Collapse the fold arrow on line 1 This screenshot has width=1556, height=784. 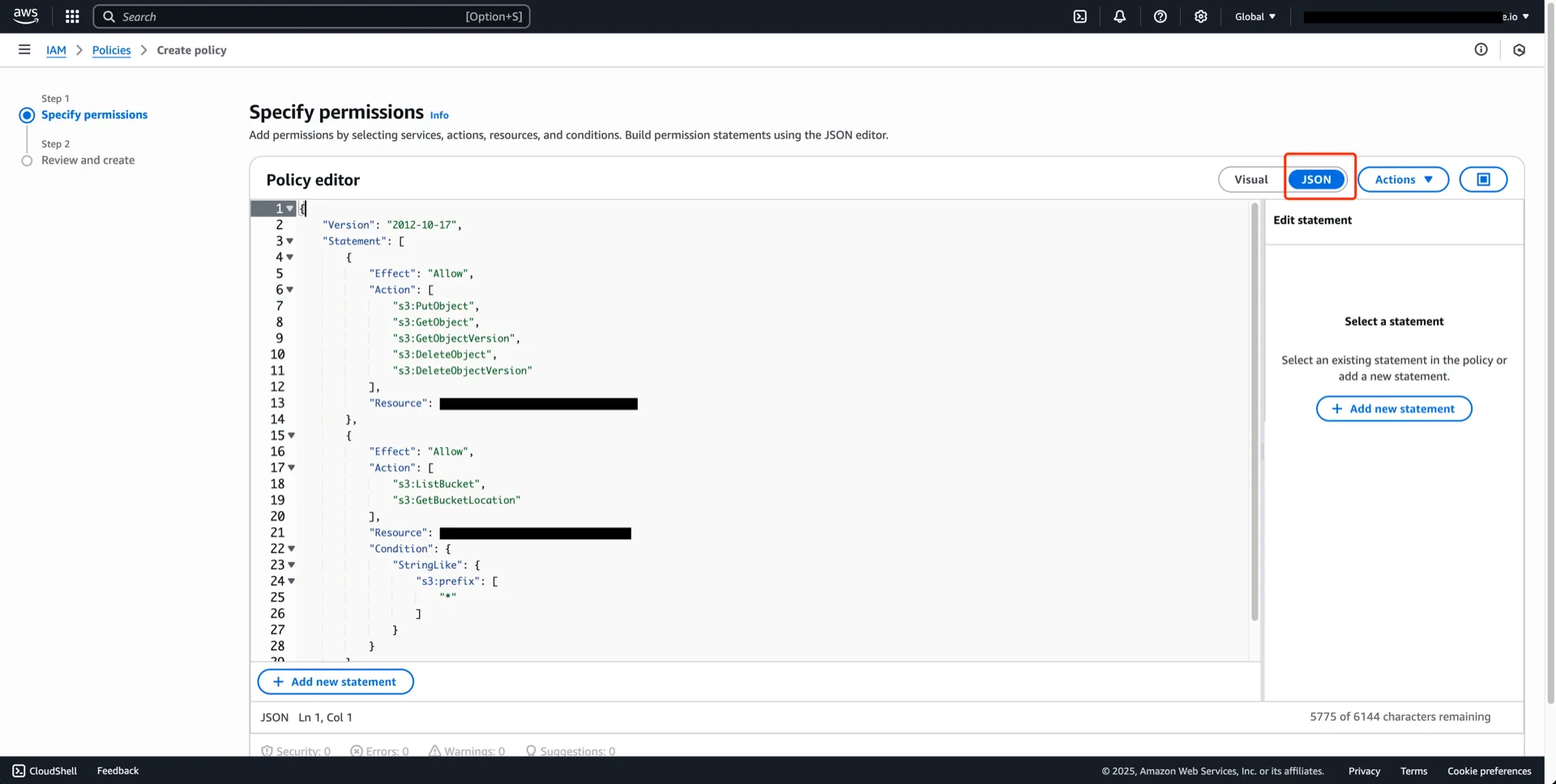[x=290, y=209]
